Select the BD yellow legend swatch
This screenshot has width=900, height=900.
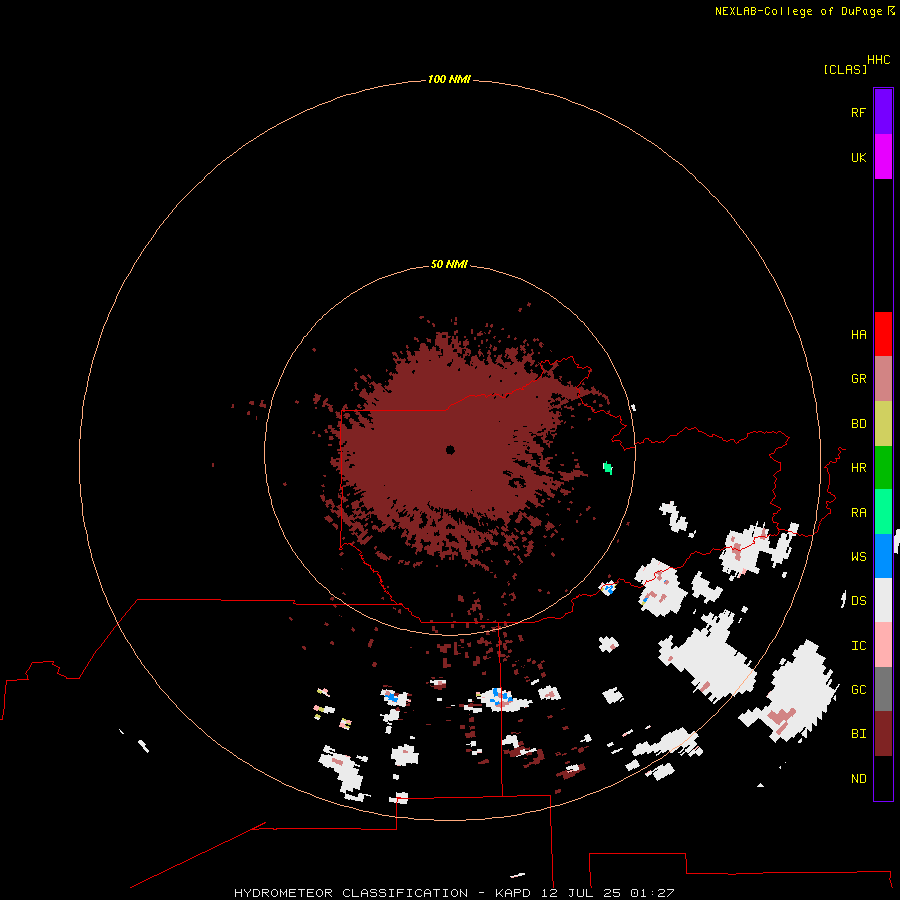(883, 424)
